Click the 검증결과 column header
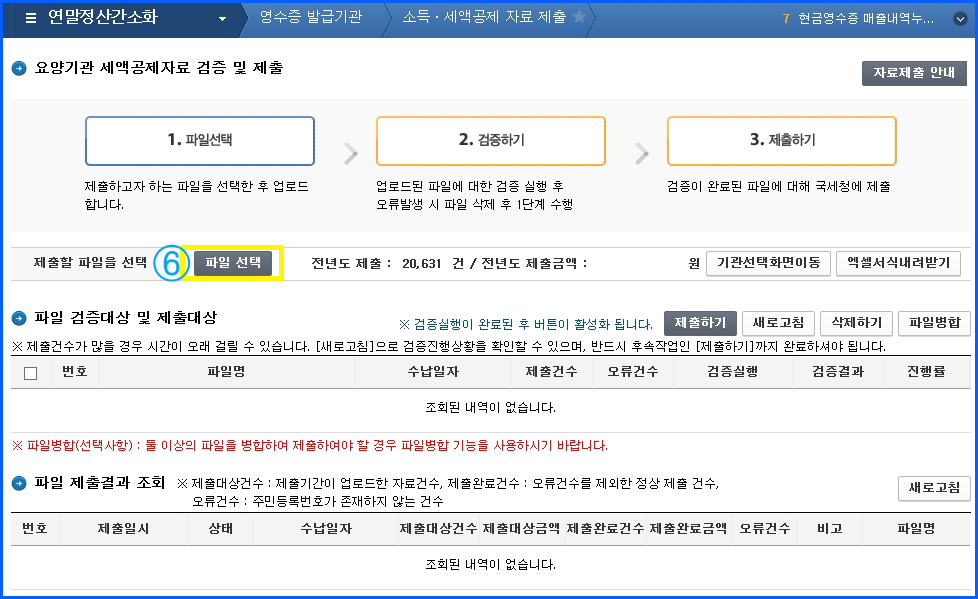The width and height of the screenshot is (978, 599). (838, 372)
